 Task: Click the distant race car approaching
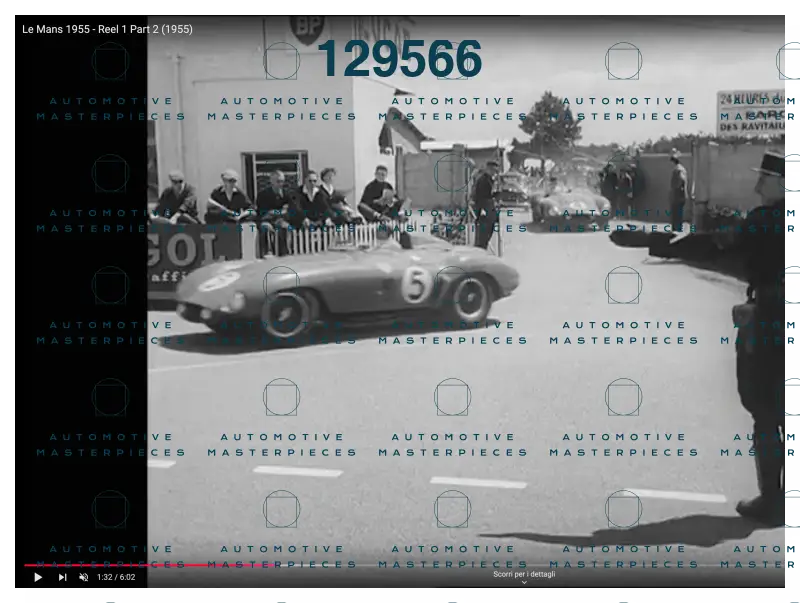click(x=571, y=204)
